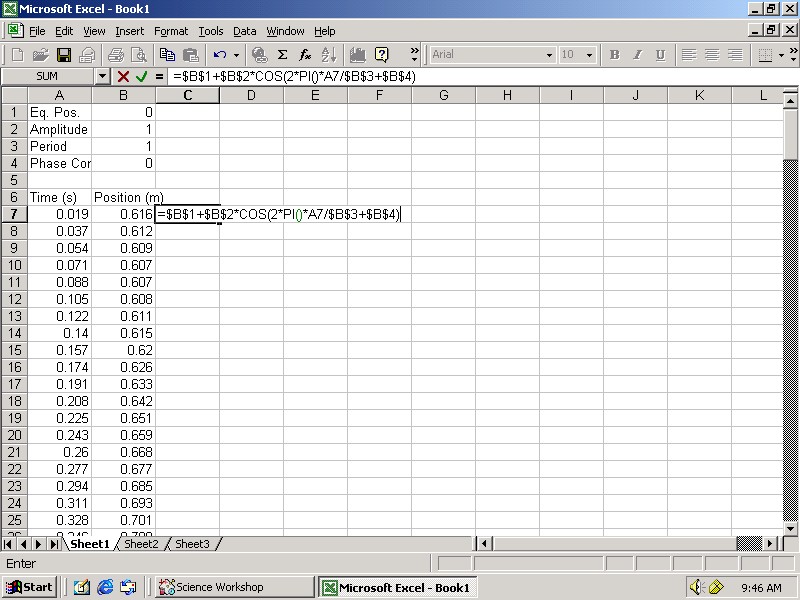Toggle Underline formatting
The image size is (800, 600).
[x=660, y=55]
